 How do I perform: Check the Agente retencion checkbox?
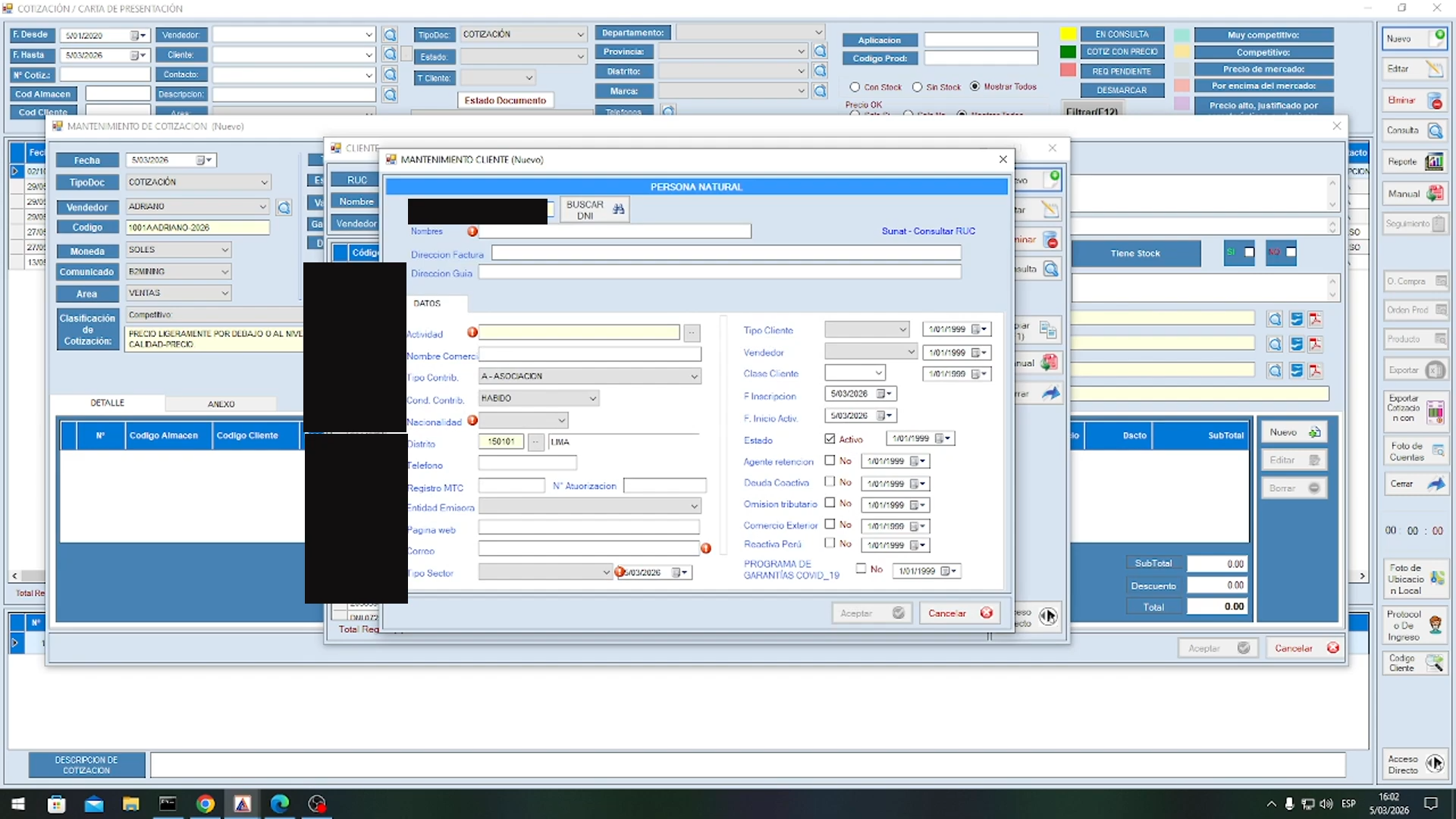pyautogui.click(x=830, y=460)
